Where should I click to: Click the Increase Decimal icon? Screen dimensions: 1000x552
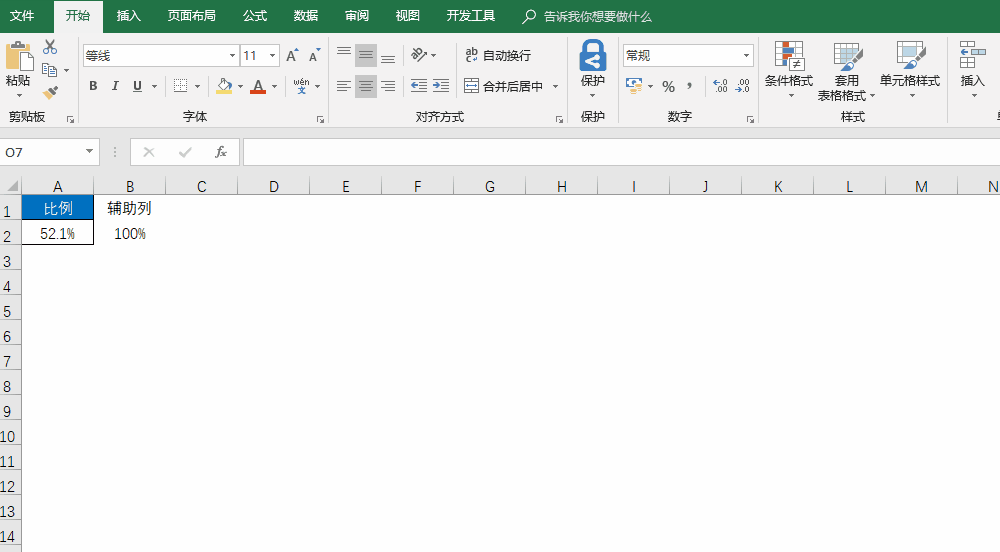[x=720, y=86]
